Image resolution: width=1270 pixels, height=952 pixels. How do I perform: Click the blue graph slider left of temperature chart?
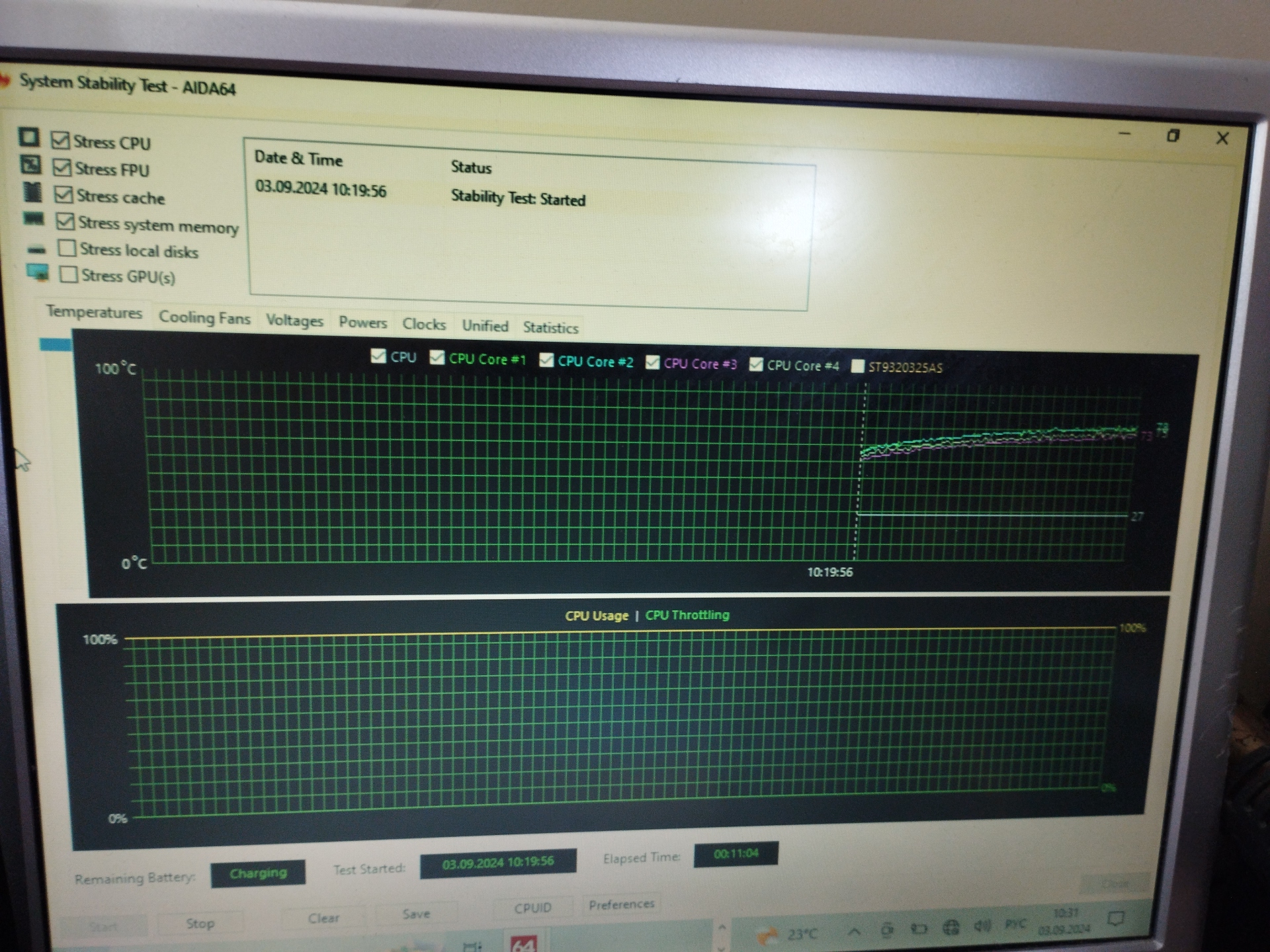[x=56, y=344]
